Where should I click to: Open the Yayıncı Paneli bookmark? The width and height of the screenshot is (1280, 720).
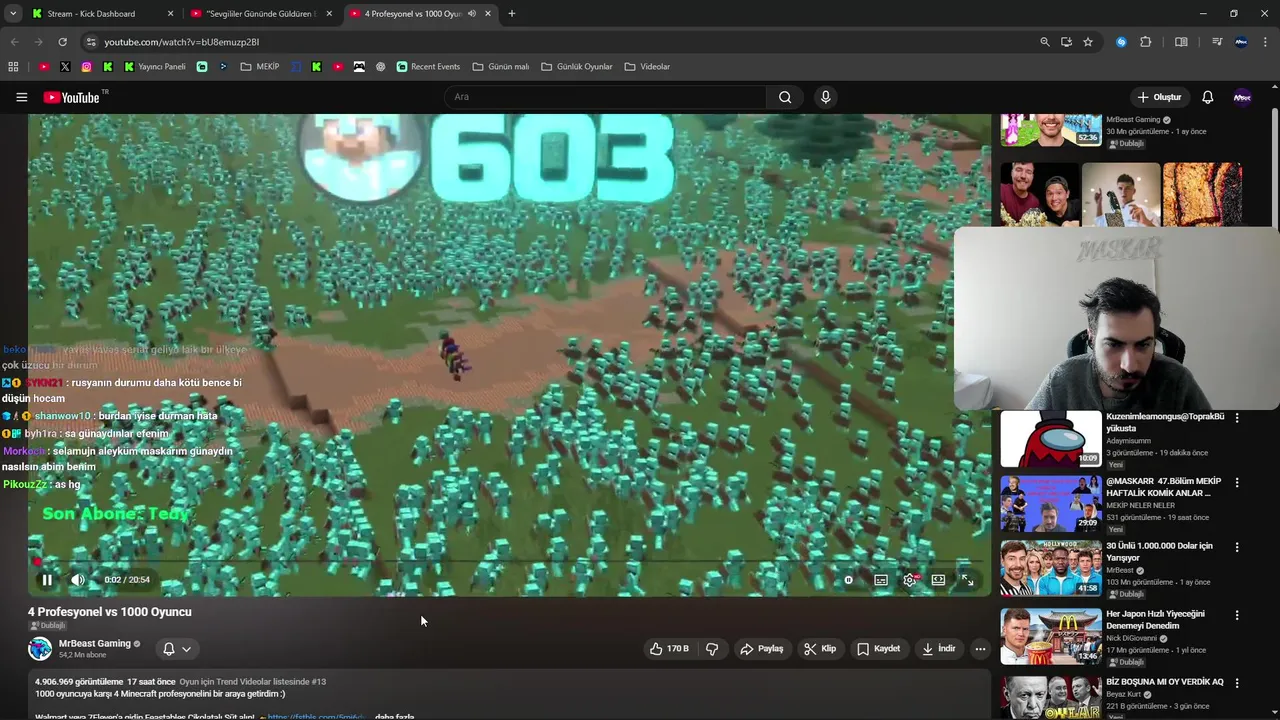155,67
